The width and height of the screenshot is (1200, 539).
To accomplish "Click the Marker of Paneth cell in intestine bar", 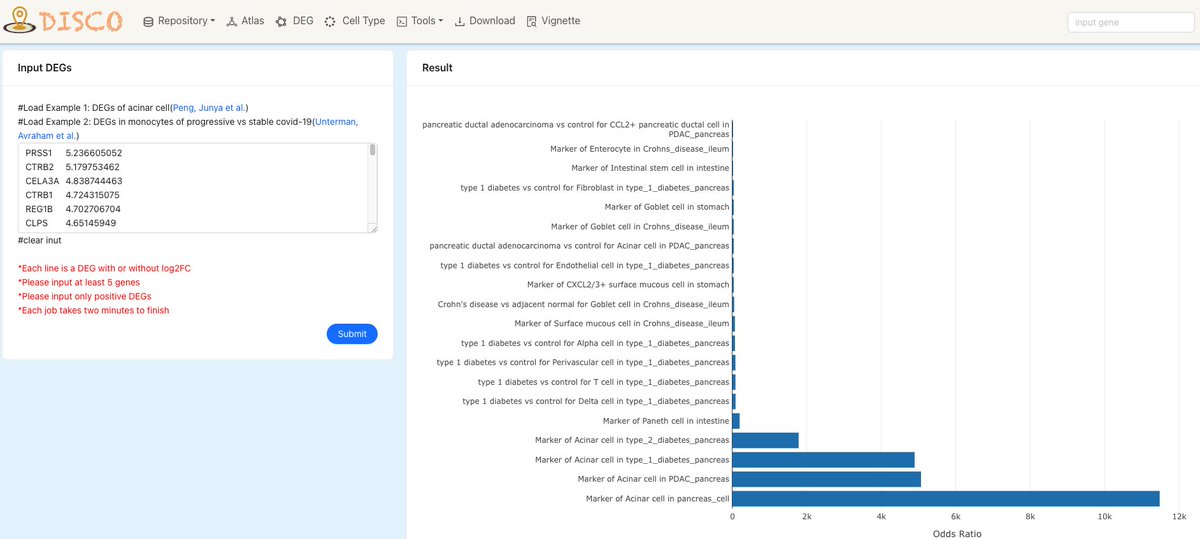I will coord(736,421).
